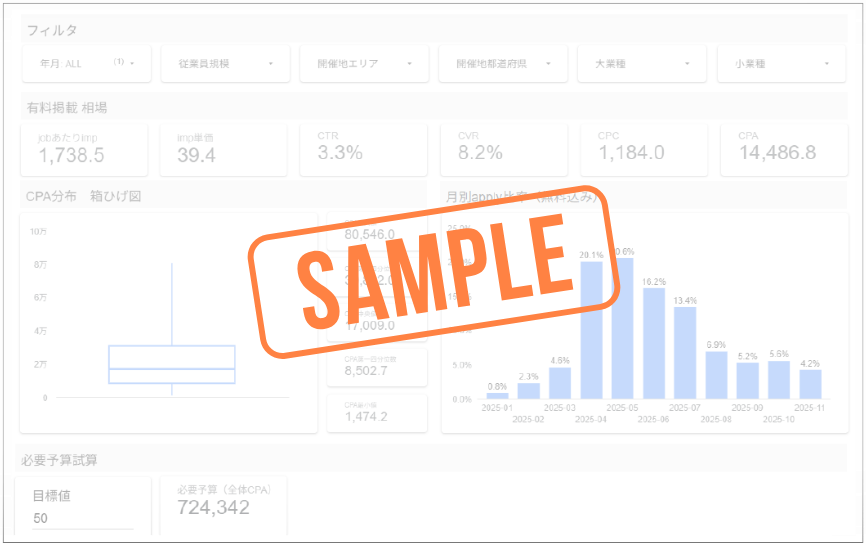Image resolution: width=866 pixels, height=545 pixels.
Task: Click the 目標値 input field showing 50
Action: [82, 518]
